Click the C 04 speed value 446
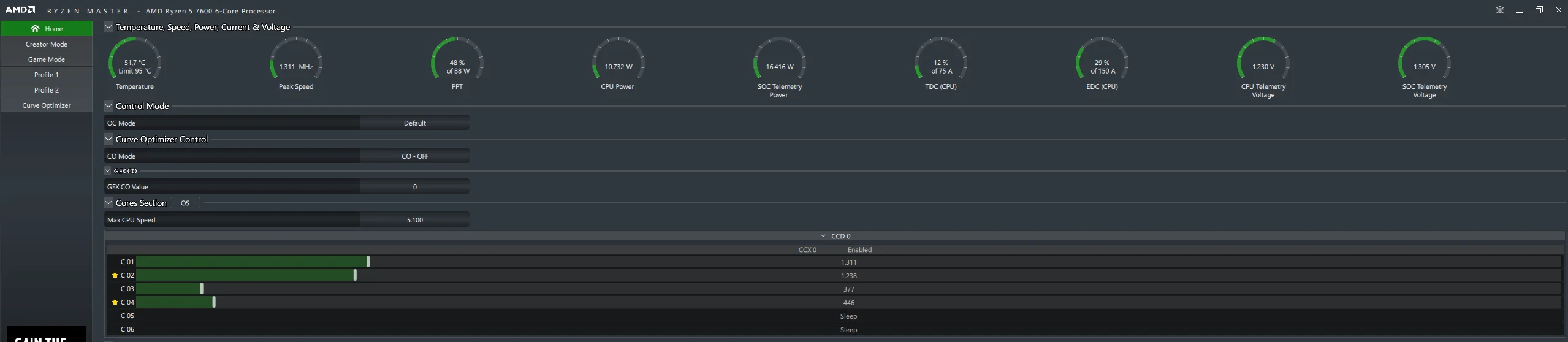This screenshot has height=342, width=1568. (848, 303)
